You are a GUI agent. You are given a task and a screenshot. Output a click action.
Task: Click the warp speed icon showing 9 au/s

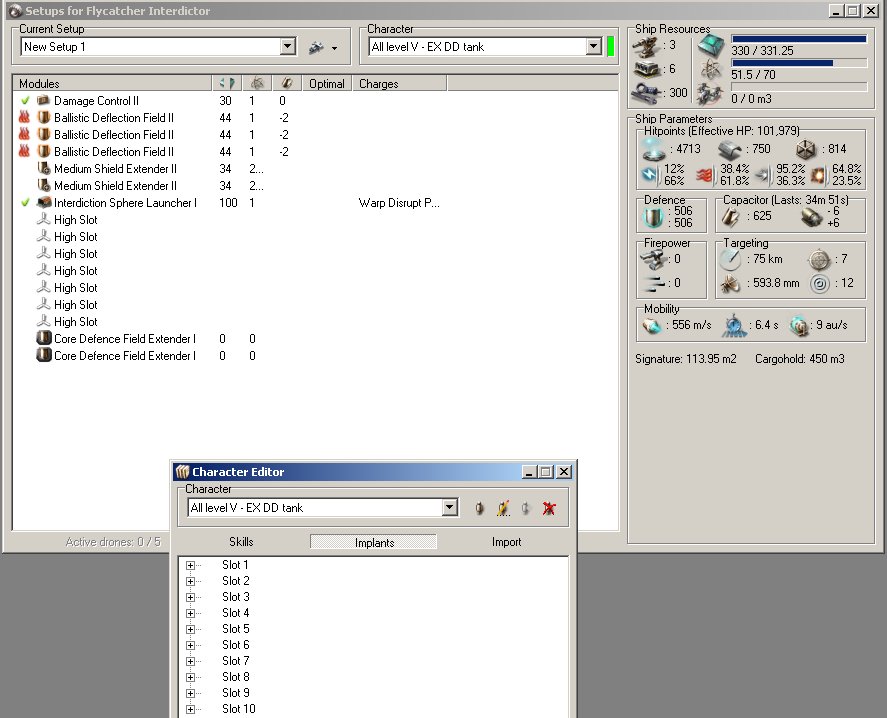(x=799, y=325)
